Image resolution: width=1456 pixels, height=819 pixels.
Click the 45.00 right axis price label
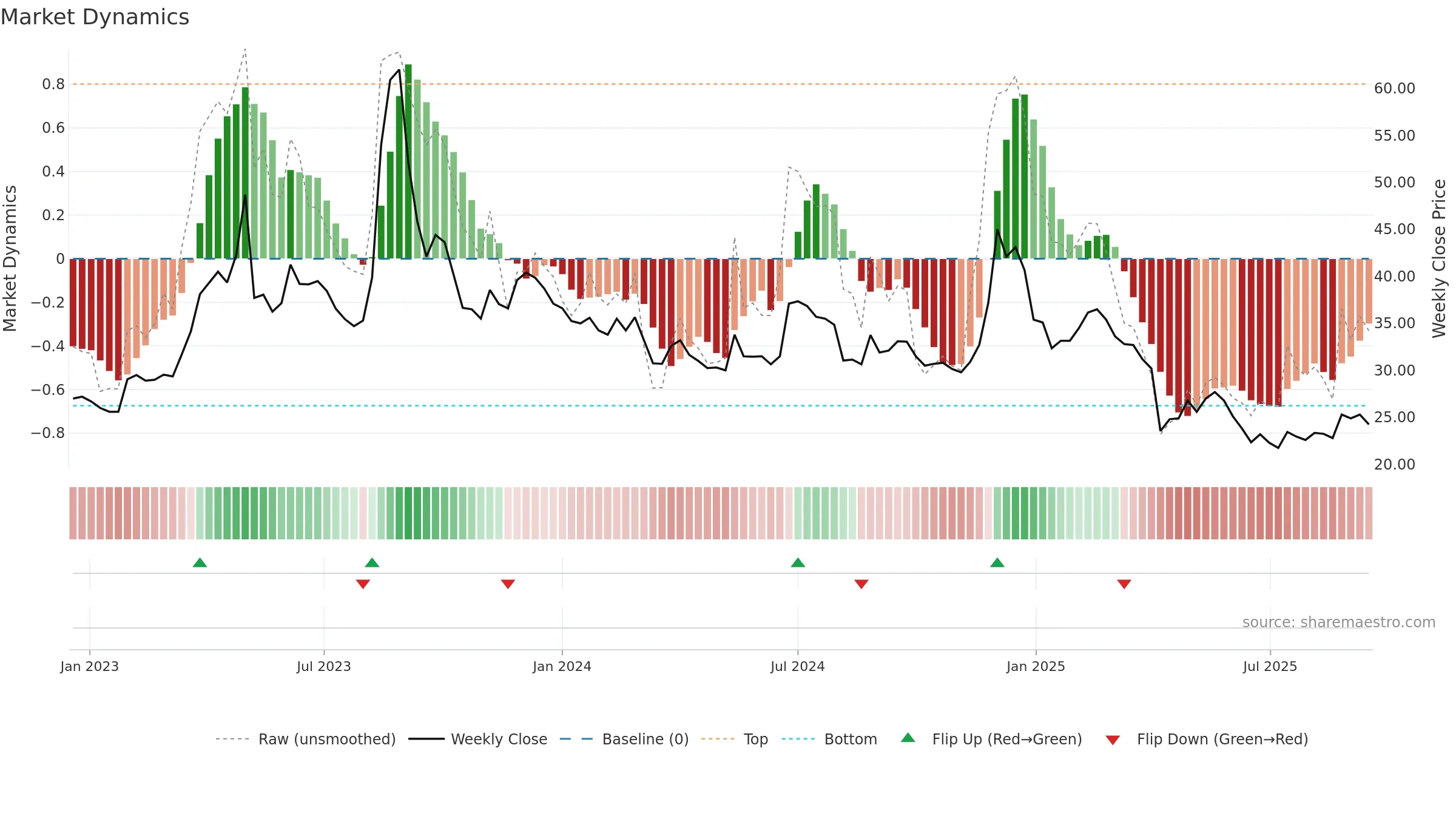pos(1395,229)
